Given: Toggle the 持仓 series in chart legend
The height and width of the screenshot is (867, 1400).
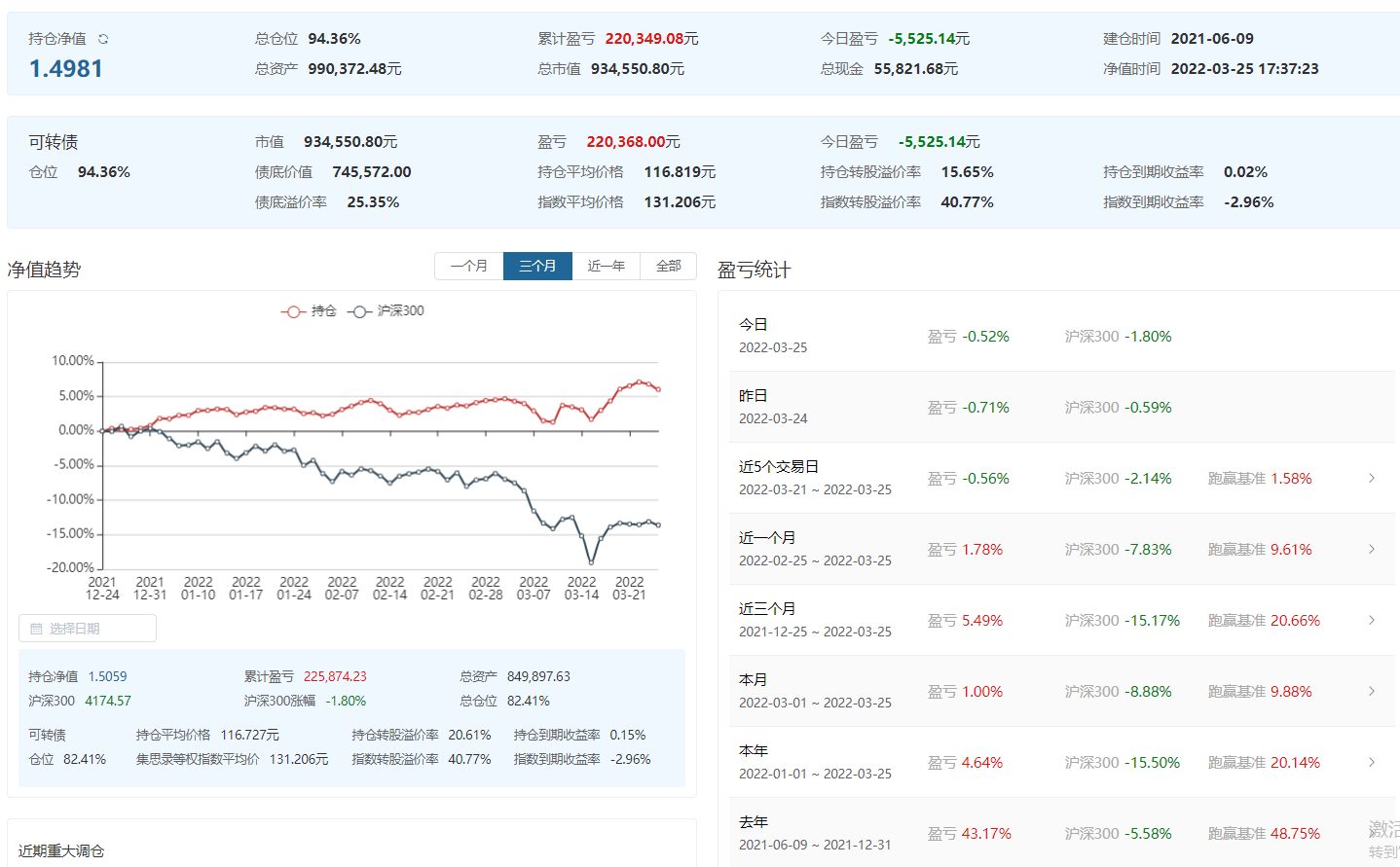Looking at the screenshot, I should pos(310,311).
